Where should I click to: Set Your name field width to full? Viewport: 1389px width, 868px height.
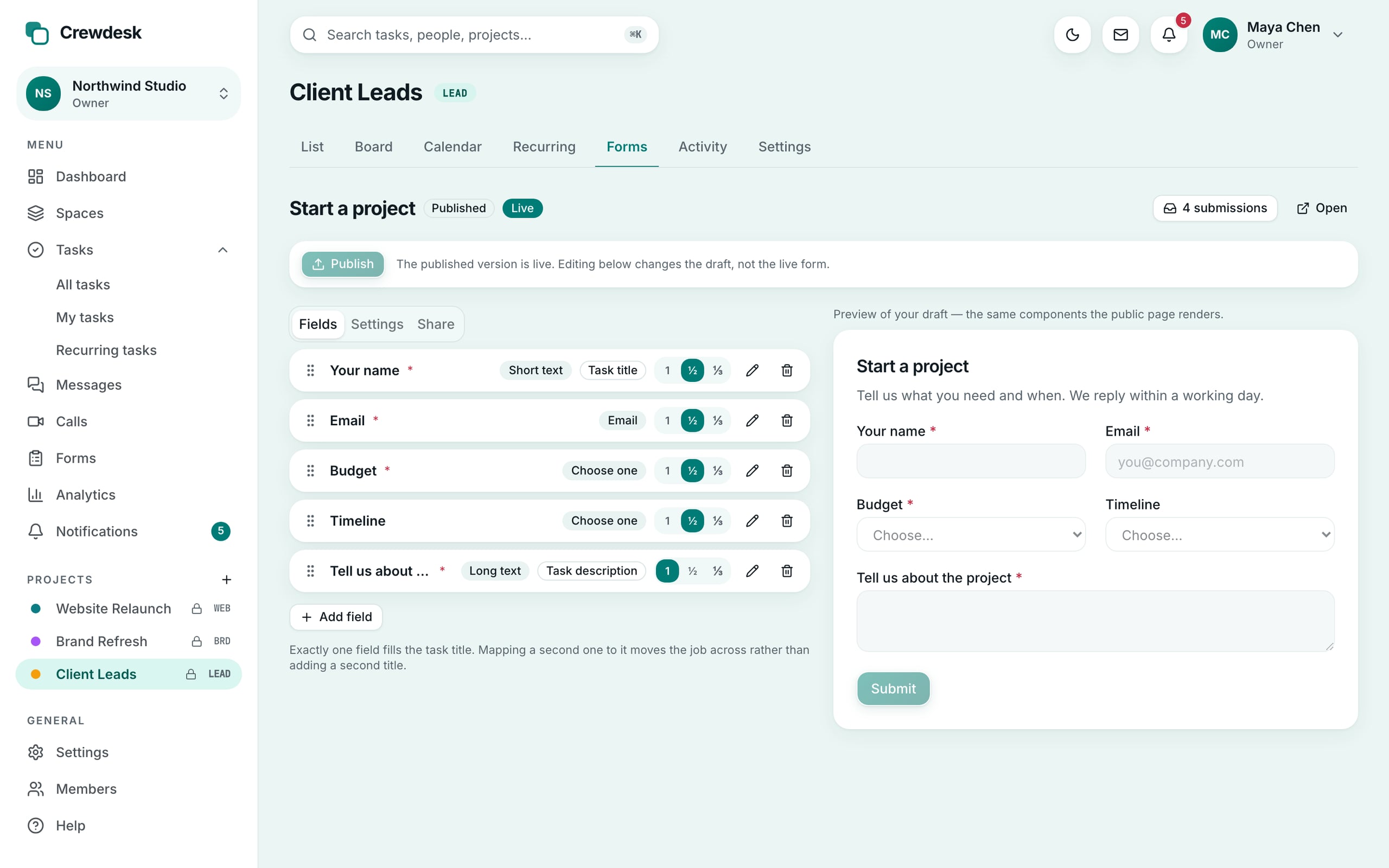[x=667, y=371]
